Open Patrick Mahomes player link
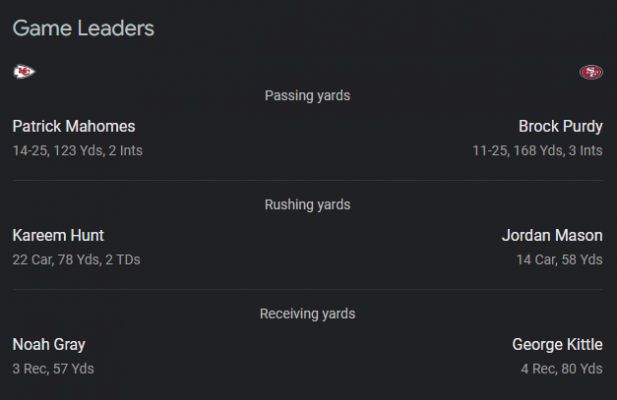The width and height of the screenshot is (617, 400). click(74, 127)
